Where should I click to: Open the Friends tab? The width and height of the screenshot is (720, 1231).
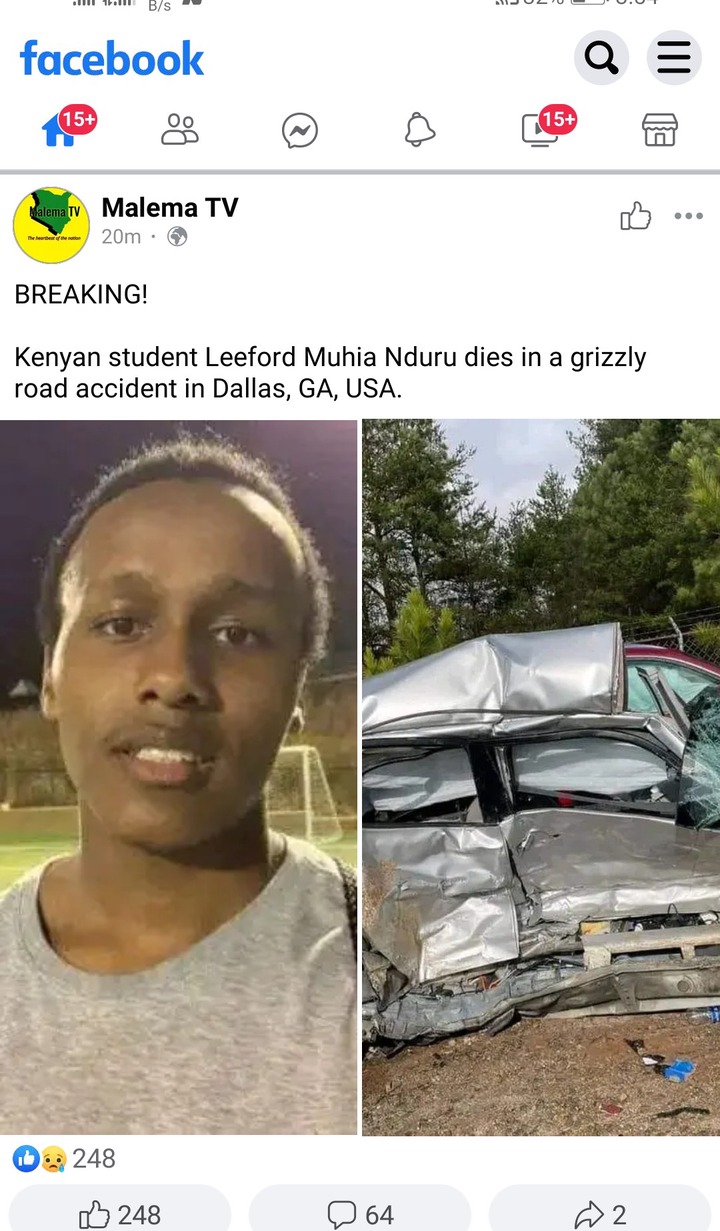[x=180, y=130]
